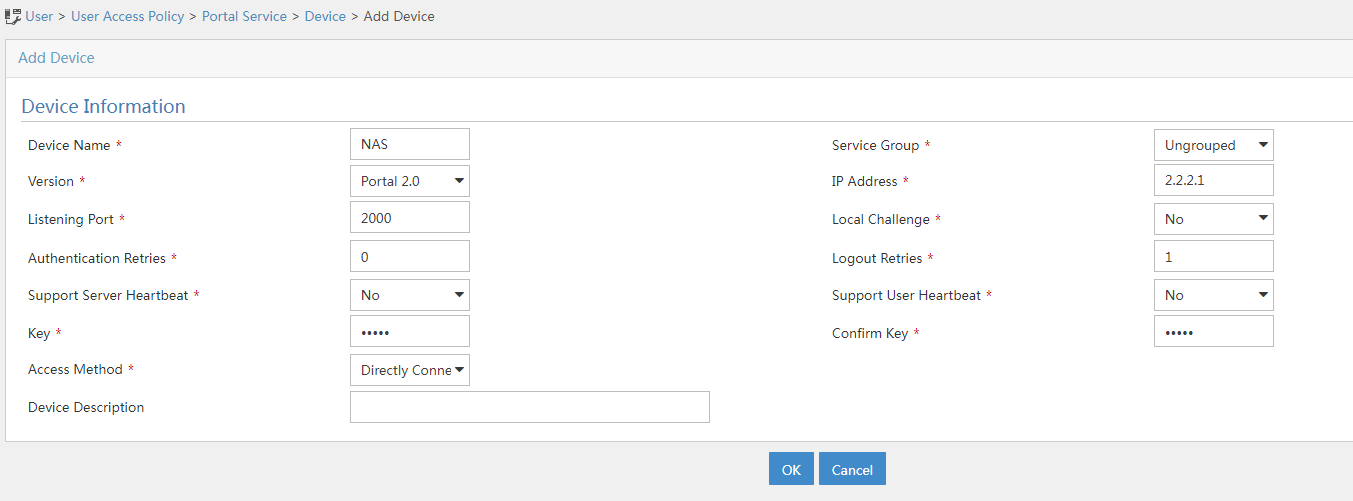Open the Service Group dropdown
Screen dimensions: 1353x501
tap(1214, 145)
